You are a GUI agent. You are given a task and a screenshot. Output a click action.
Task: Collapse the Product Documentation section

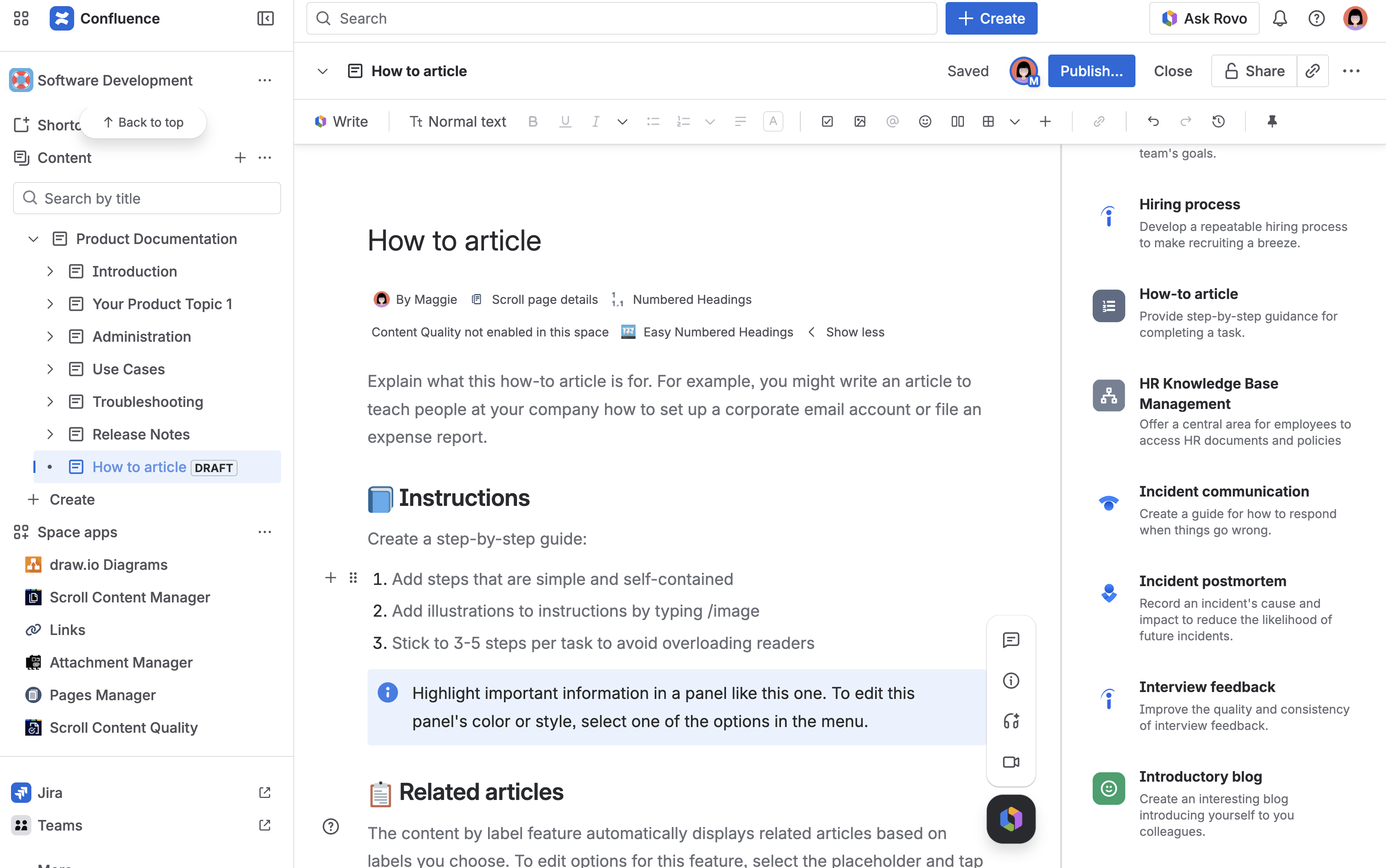(x=33, y=239)
